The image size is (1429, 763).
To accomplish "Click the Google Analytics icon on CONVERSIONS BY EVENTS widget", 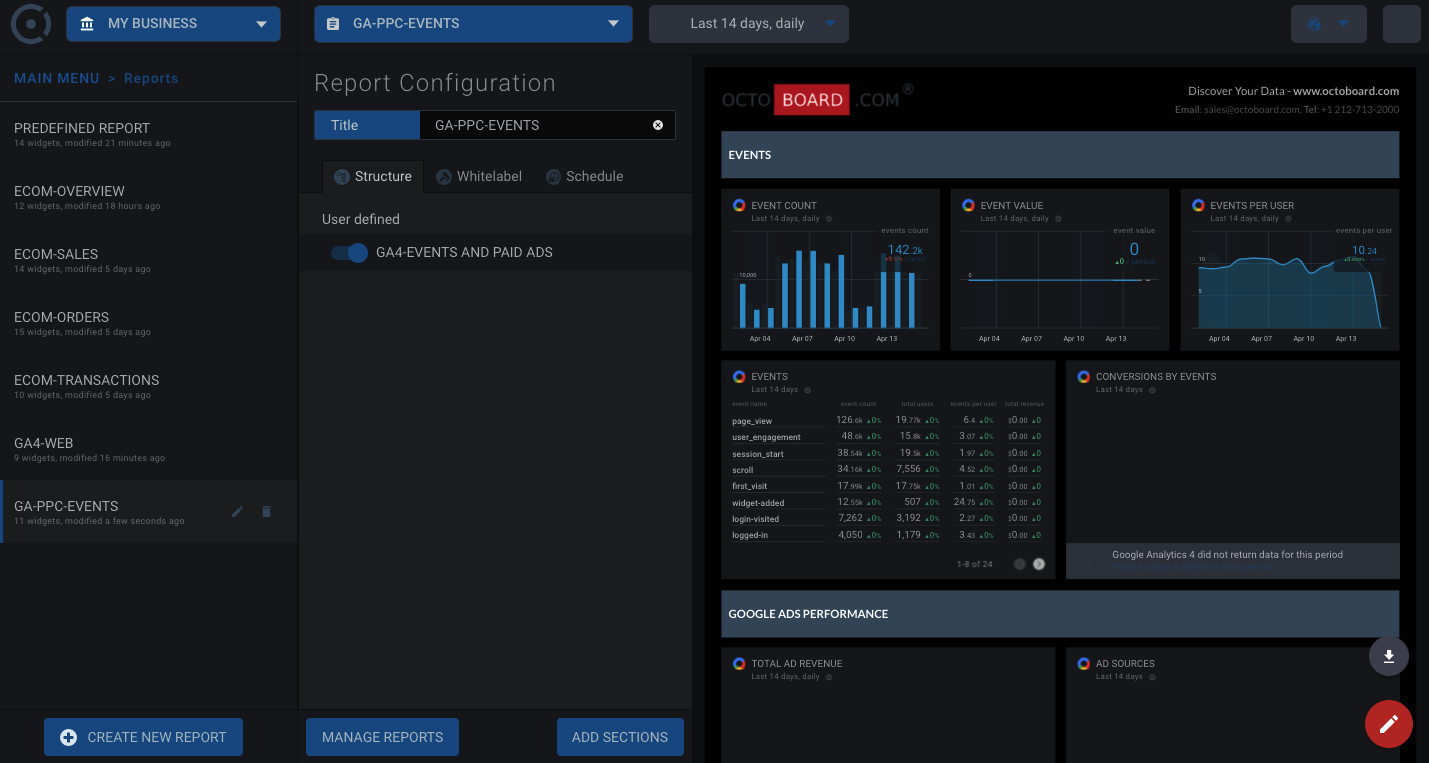I will point(1083,377).
